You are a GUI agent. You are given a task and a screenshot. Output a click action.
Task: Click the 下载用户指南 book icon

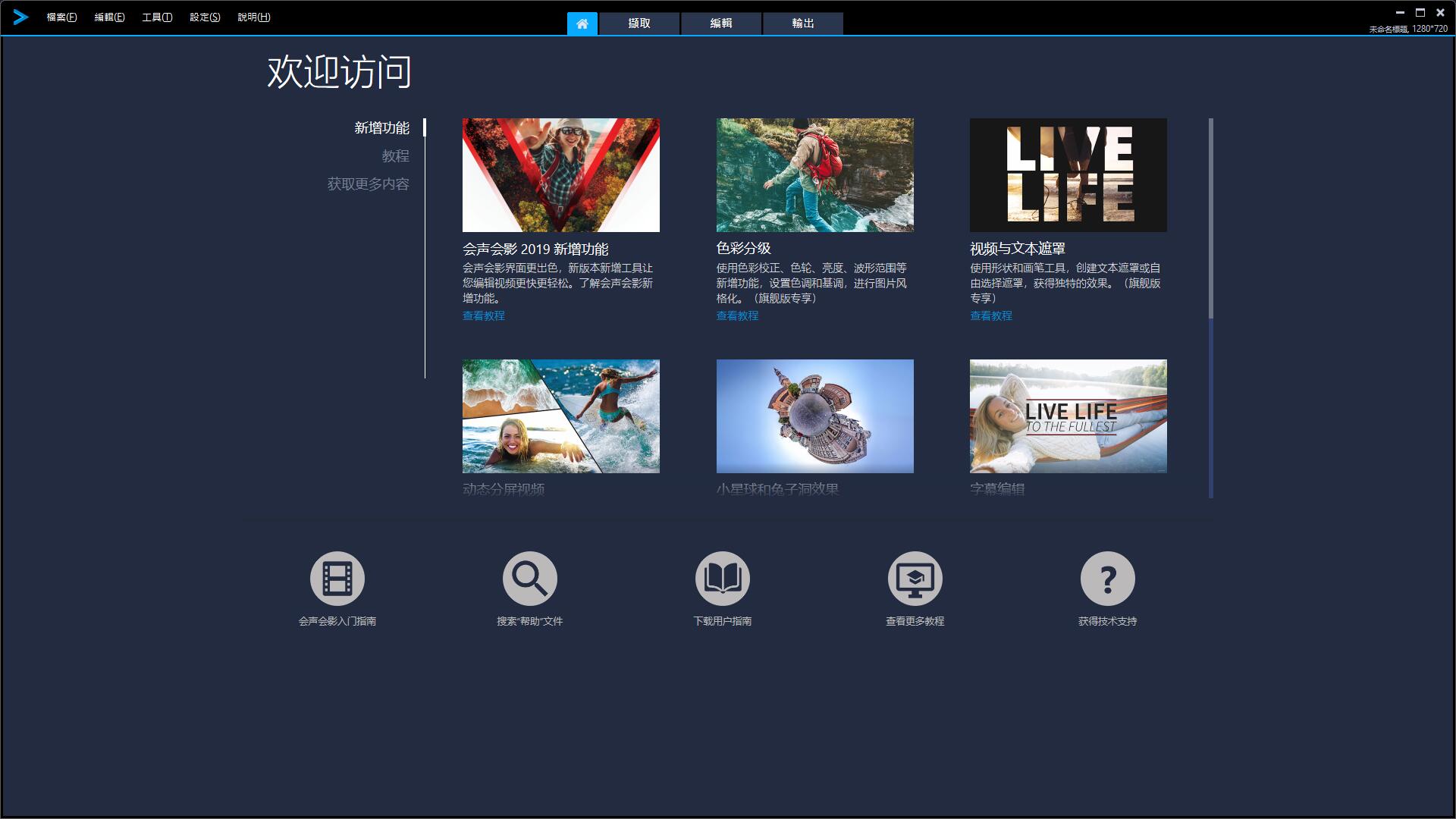(x=723, y=579)
